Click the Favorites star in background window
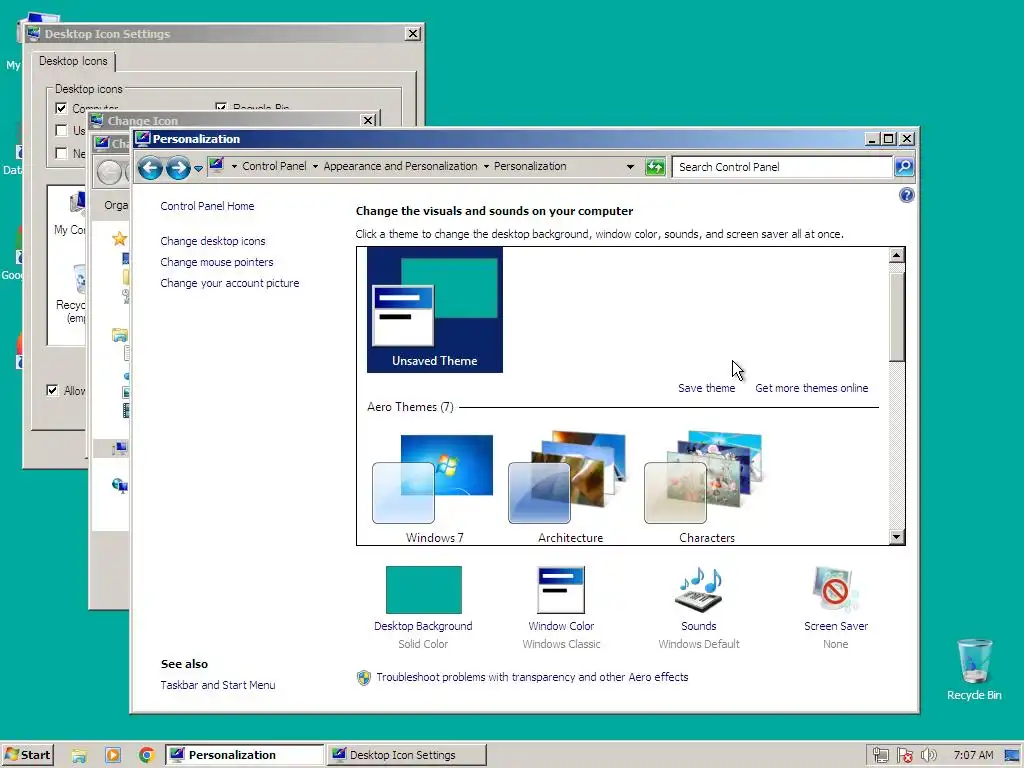The width and height of the screenshot is (1024, 768). pyautogui.click(x=119, y=238)
